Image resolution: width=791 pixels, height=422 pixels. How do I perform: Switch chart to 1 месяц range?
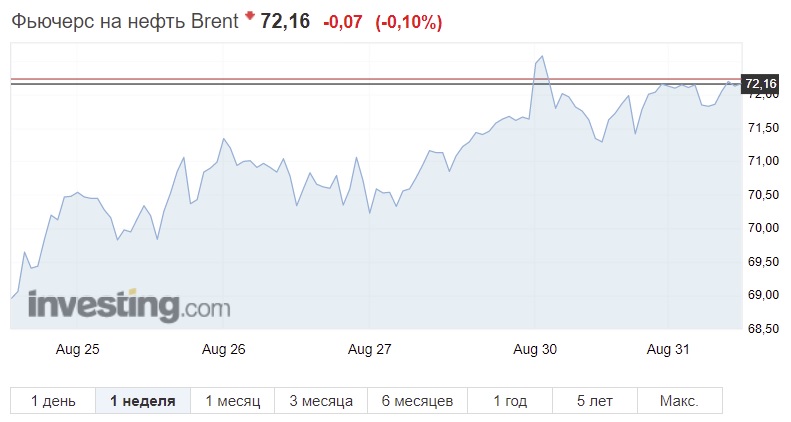click(x=233, y=401)
